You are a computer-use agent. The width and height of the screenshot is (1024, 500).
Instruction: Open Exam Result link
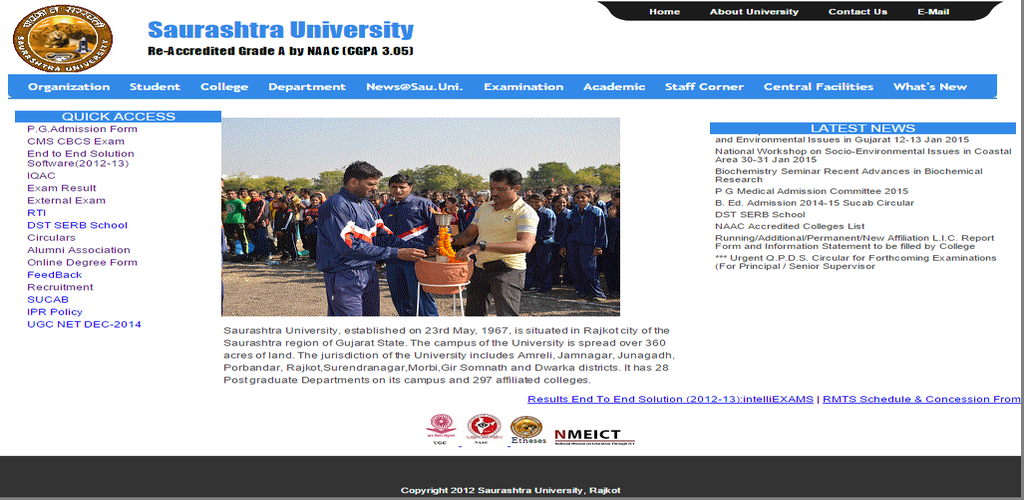pyautogui.click(x=61, y=188)
